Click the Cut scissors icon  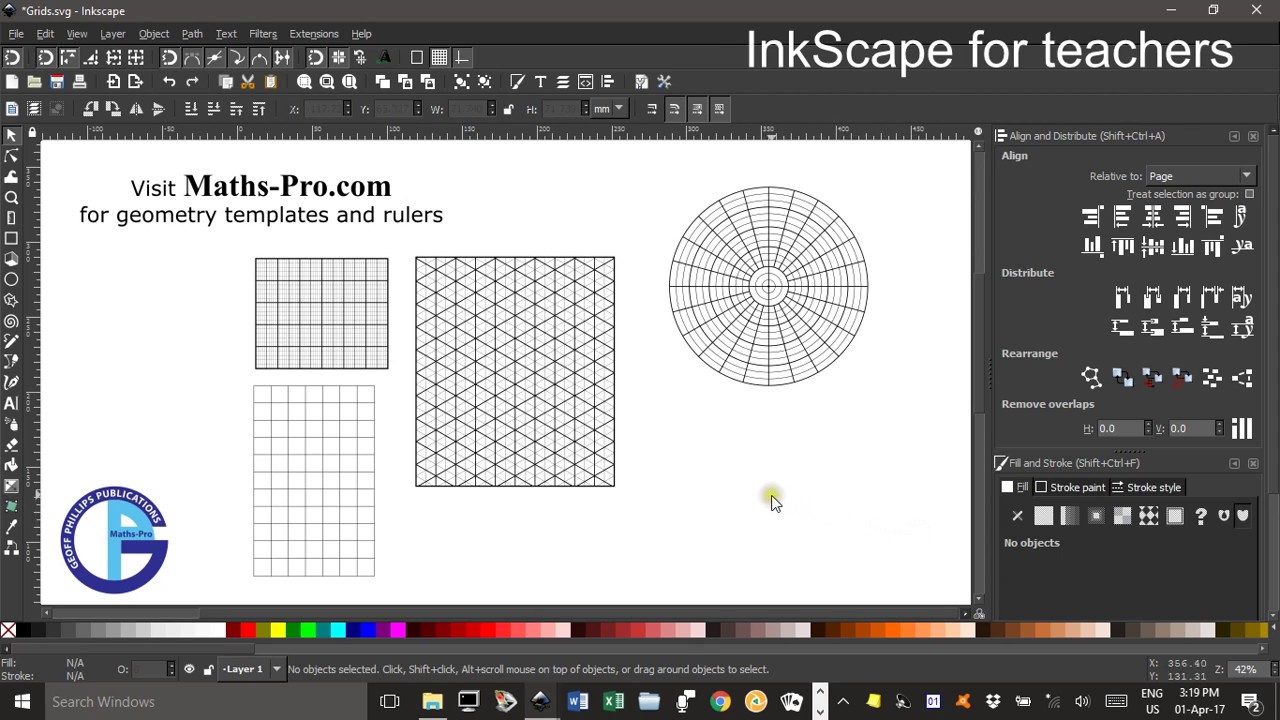click(248, 82)
